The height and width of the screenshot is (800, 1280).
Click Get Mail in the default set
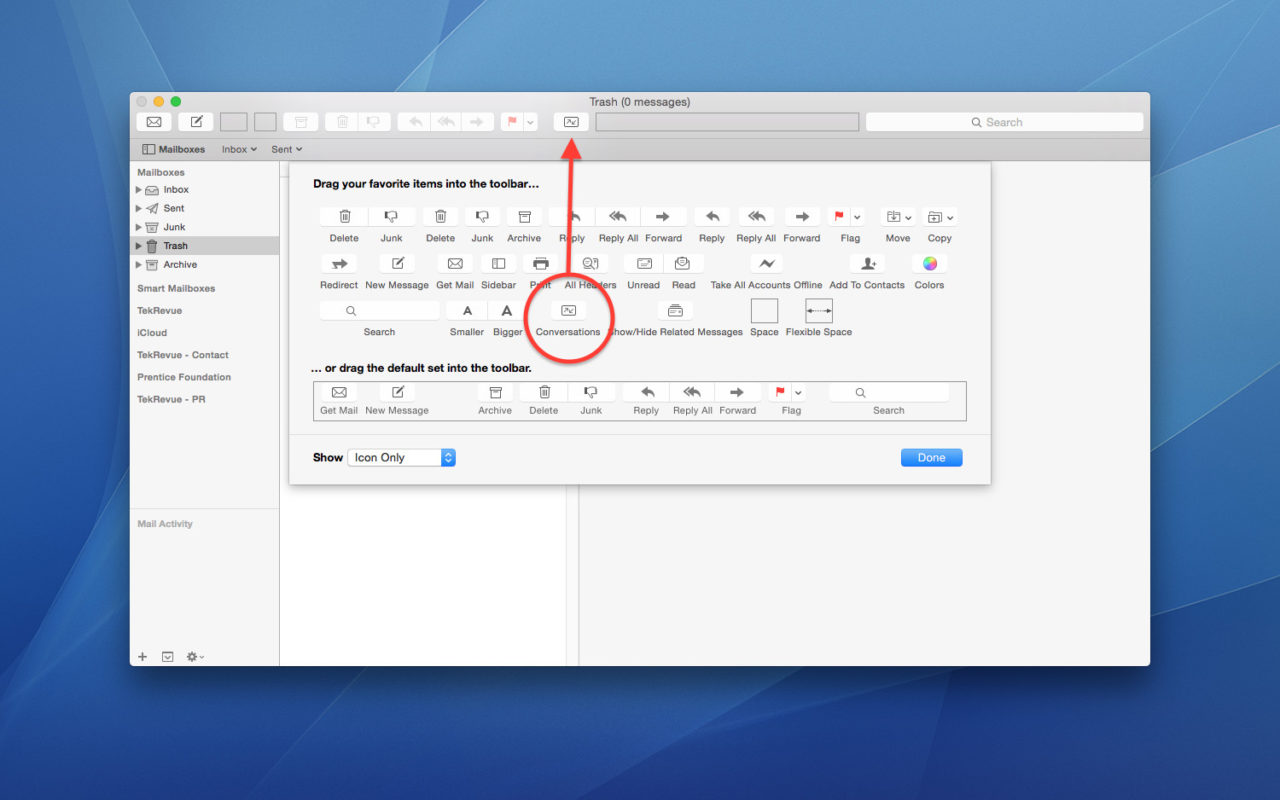(339, 393)
